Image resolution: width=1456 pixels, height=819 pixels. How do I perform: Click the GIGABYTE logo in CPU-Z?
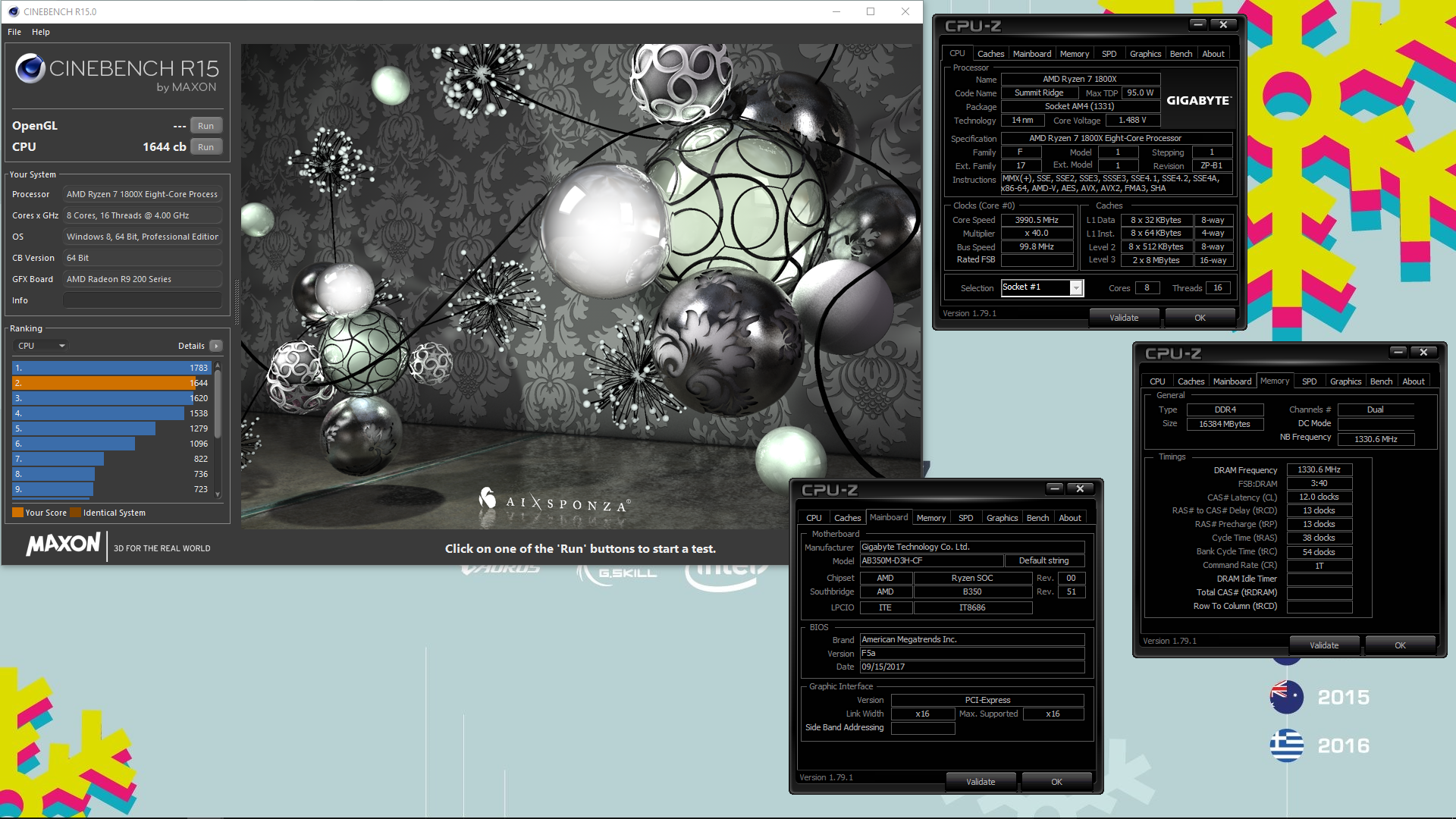(x=1198, y=100)
